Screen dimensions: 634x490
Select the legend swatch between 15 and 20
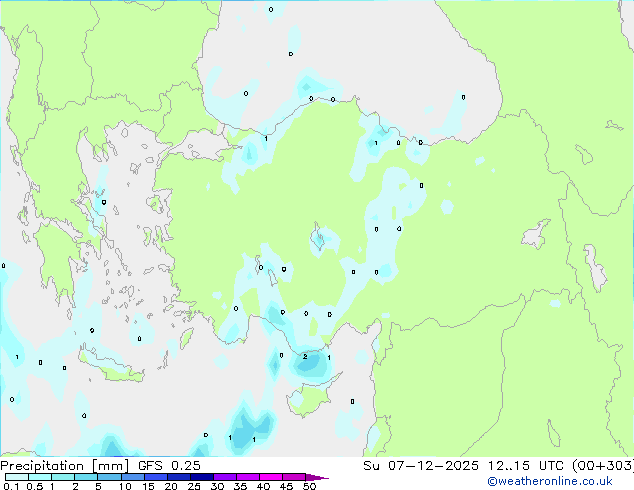pyautogui.click(x=156, y=477)
